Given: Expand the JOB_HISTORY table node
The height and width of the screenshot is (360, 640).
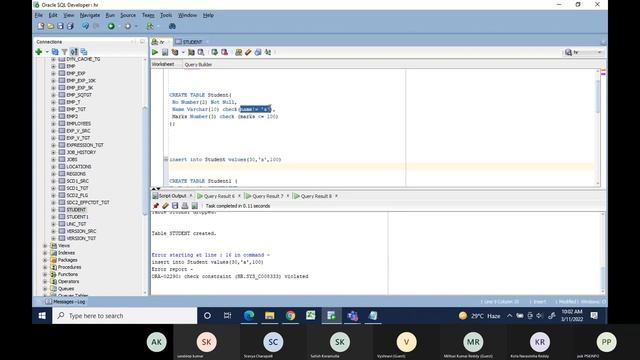Looking at the screenshot, I should 53,152.
